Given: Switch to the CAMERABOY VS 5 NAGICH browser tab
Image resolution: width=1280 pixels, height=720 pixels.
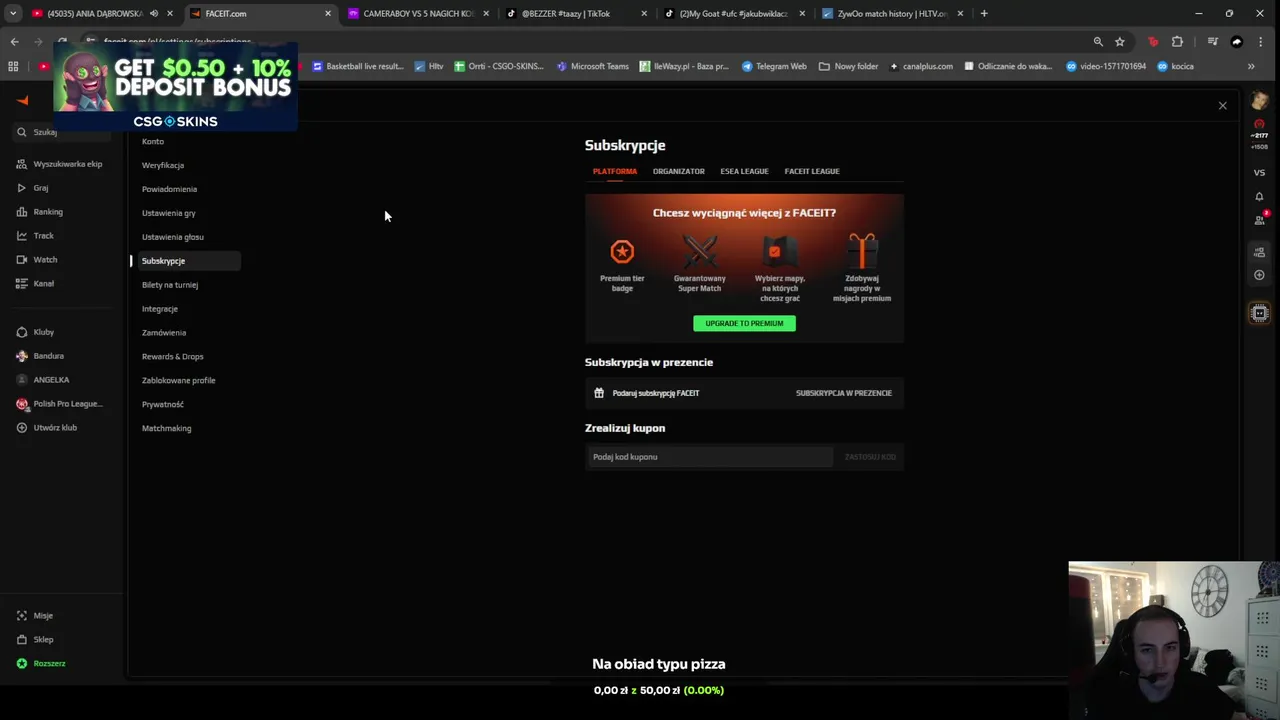Looking at the screenshot, I should coord(419,14).
